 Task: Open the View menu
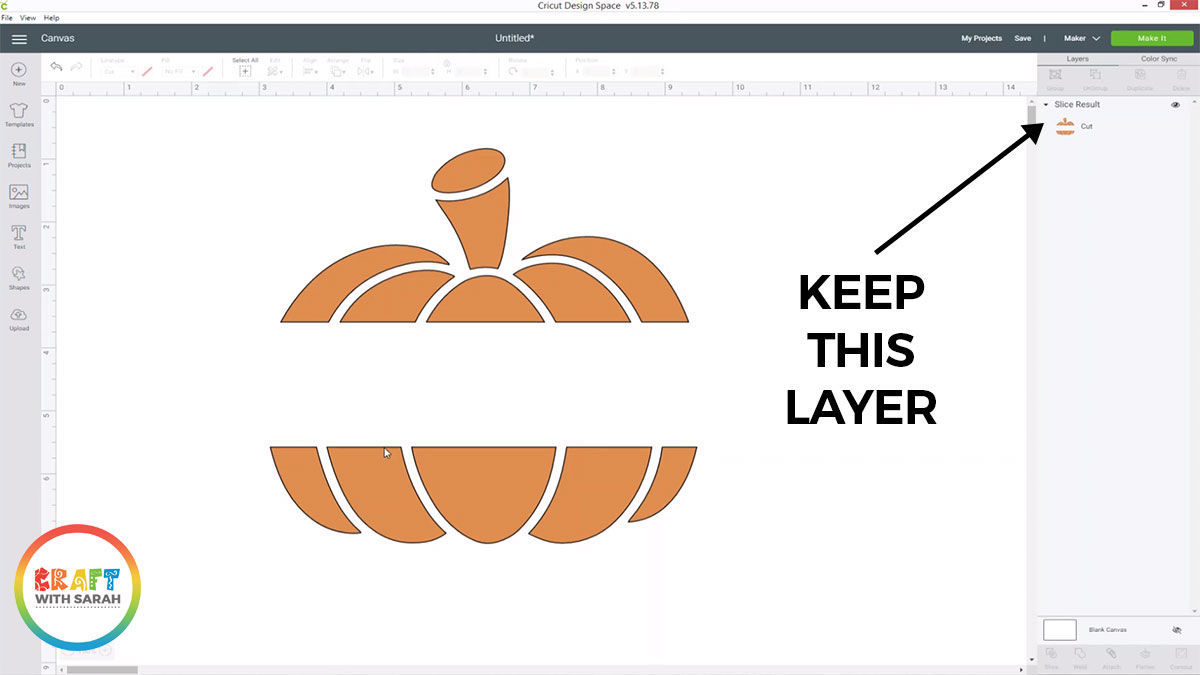[28, 18]
